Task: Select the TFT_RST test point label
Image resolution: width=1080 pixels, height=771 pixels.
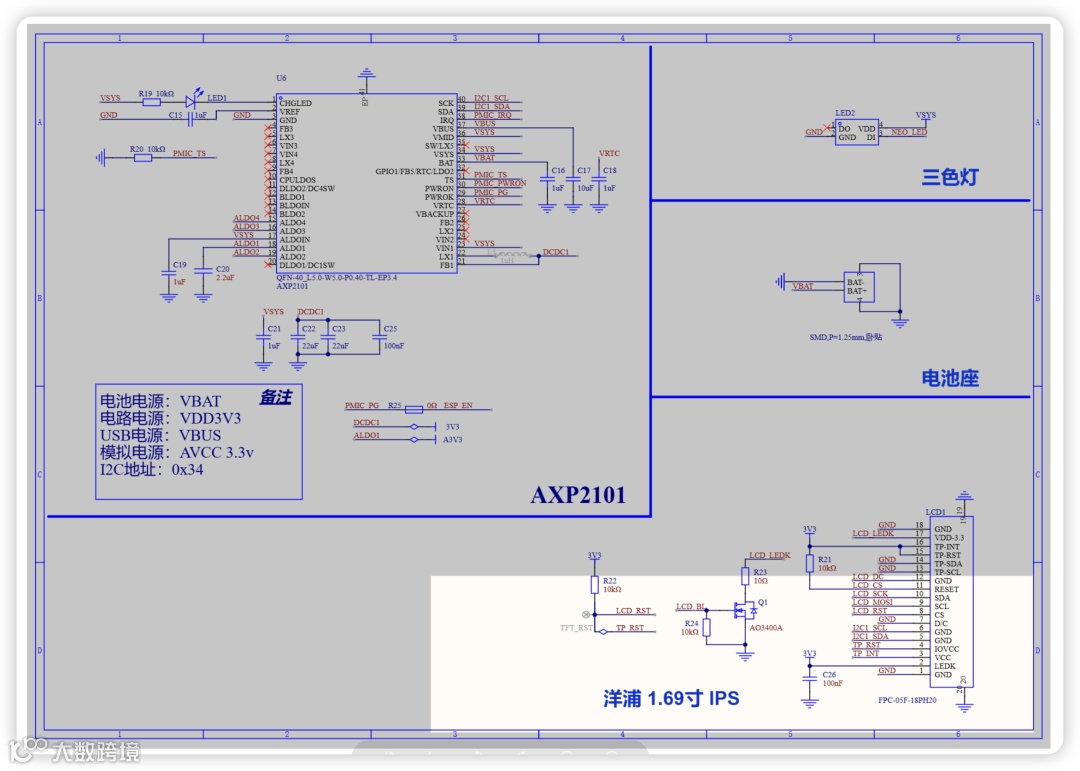Action: pyautogui.click(x=576, y=628)
